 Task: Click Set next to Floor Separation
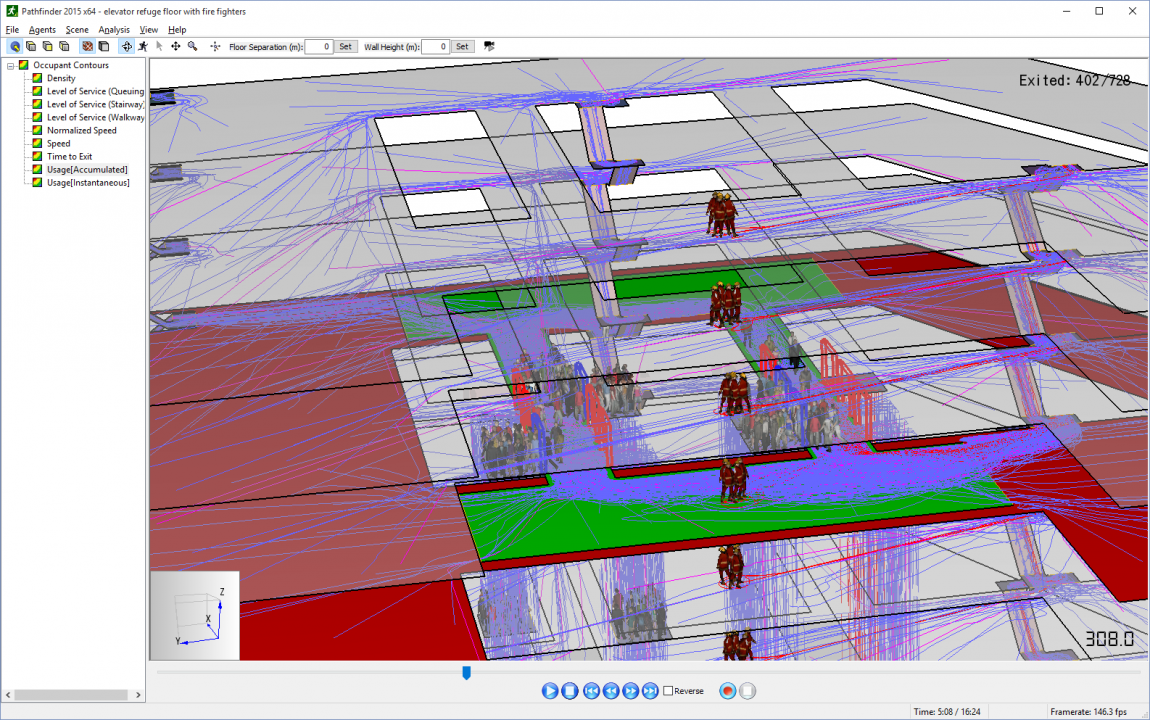point(345,46)
